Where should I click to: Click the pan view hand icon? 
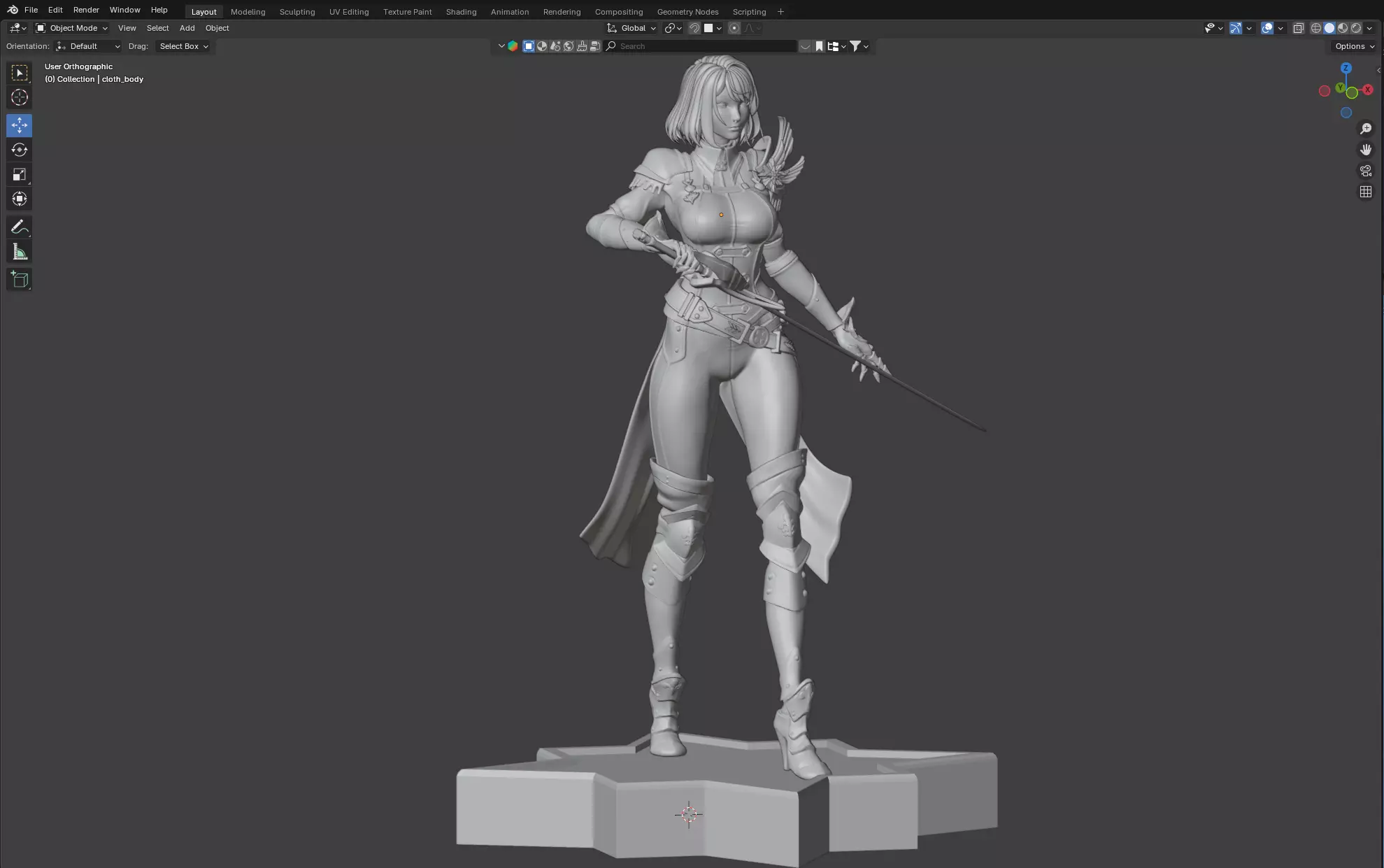click(1365, 150)
